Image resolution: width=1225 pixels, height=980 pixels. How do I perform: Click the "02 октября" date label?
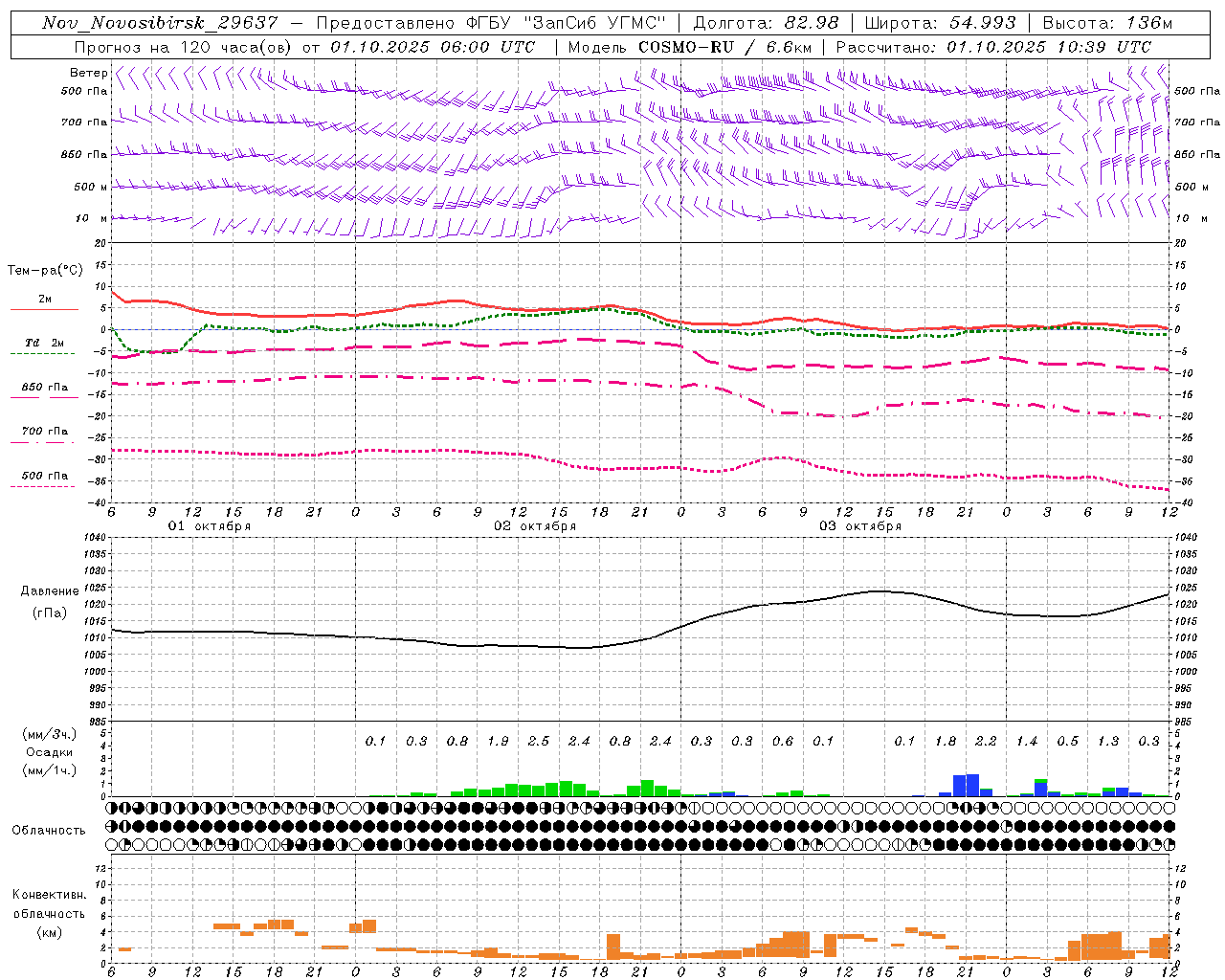point(535,526)
